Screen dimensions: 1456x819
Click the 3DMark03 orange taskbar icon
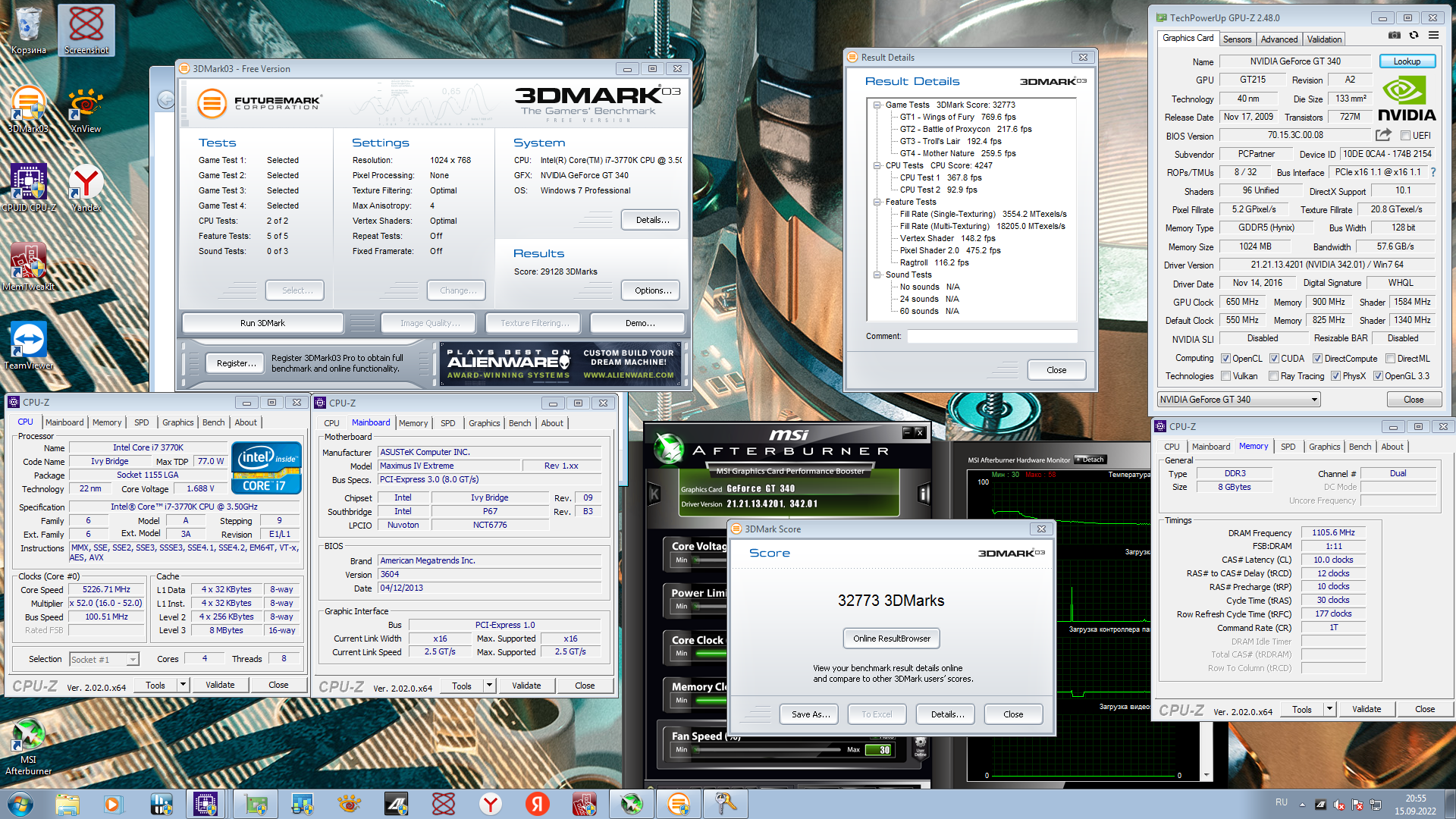678,804
